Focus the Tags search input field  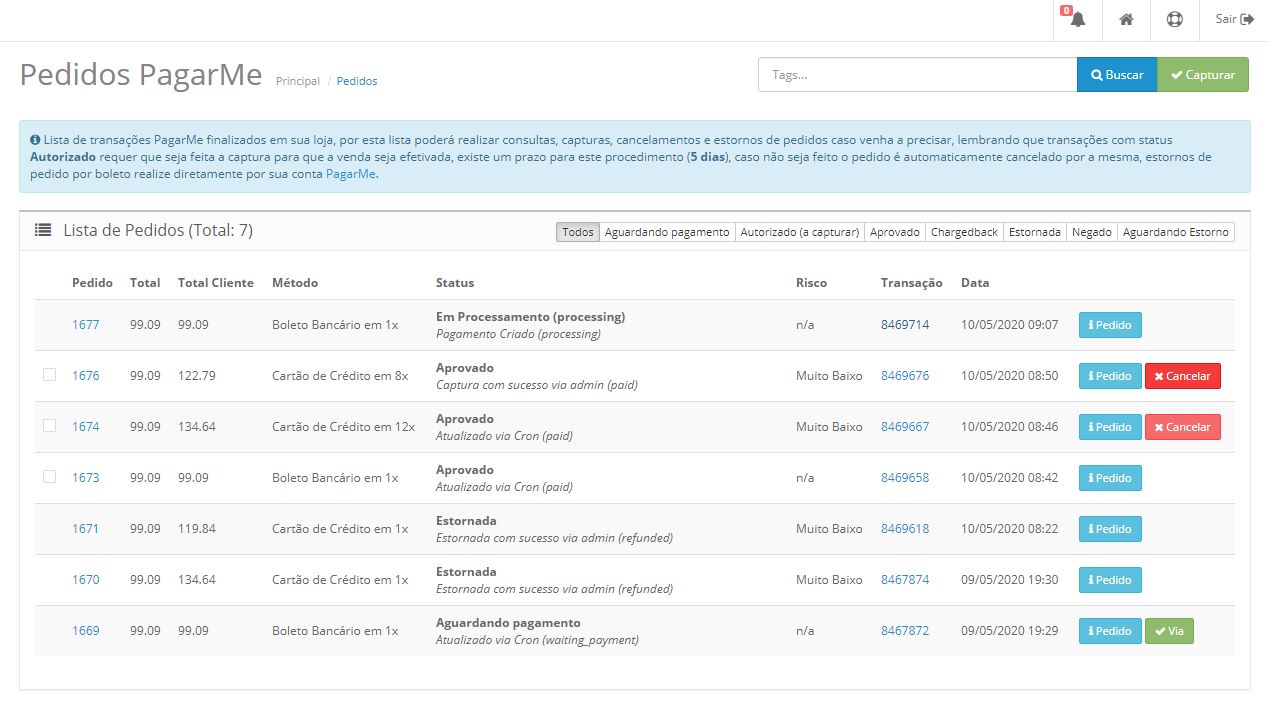pos(917,75)
